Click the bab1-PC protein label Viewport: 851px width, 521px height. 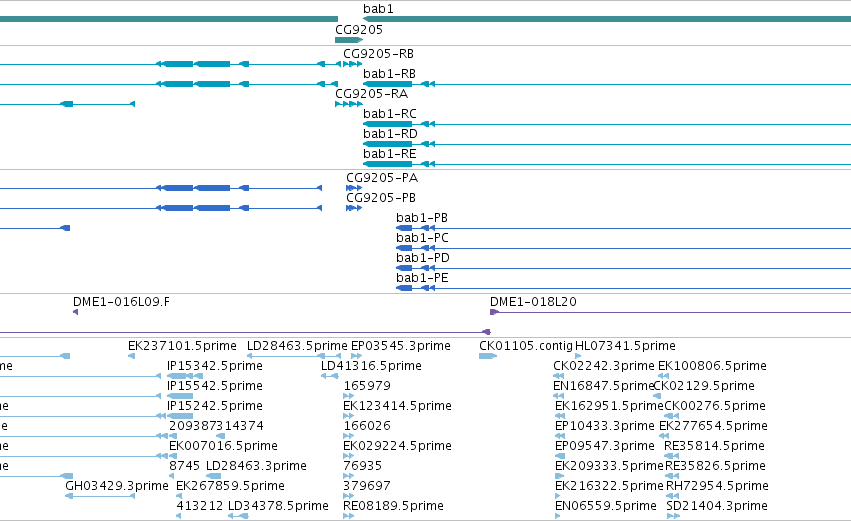[x=422, y=238]
